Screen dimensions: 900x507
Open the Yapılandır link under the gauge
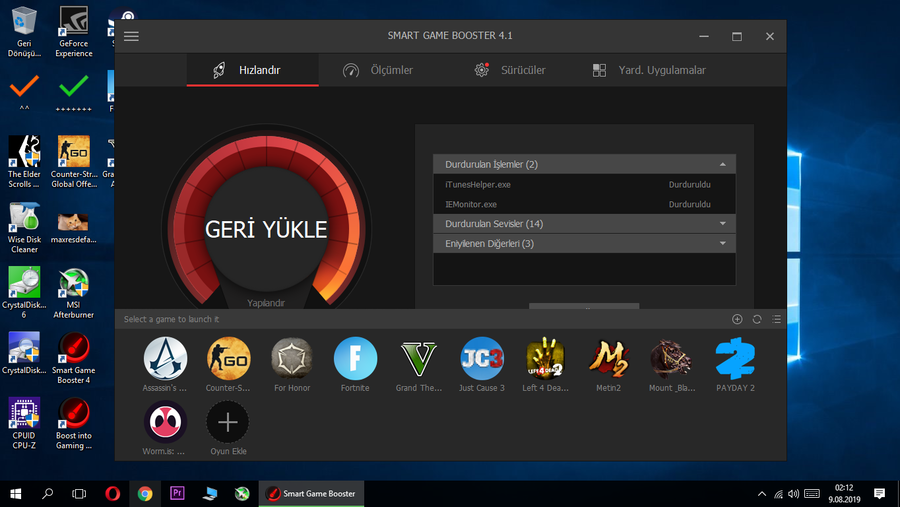[x=266, y=303]
